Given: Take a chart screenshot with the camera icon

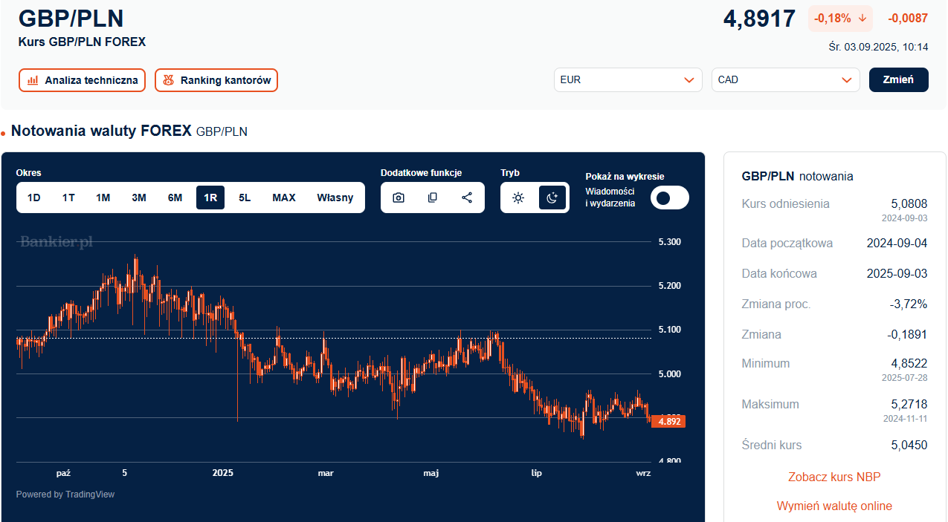Looking at the screenshot, I should 398,198.
